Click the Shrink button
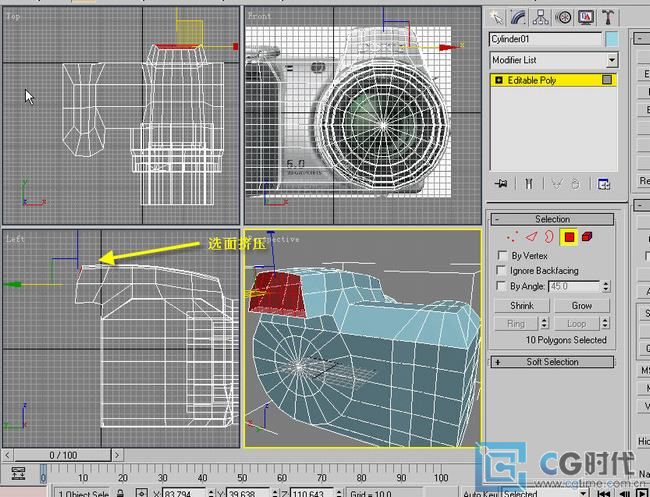The height and width of the screenshot is (497, 650). click(x=521, y=305)
